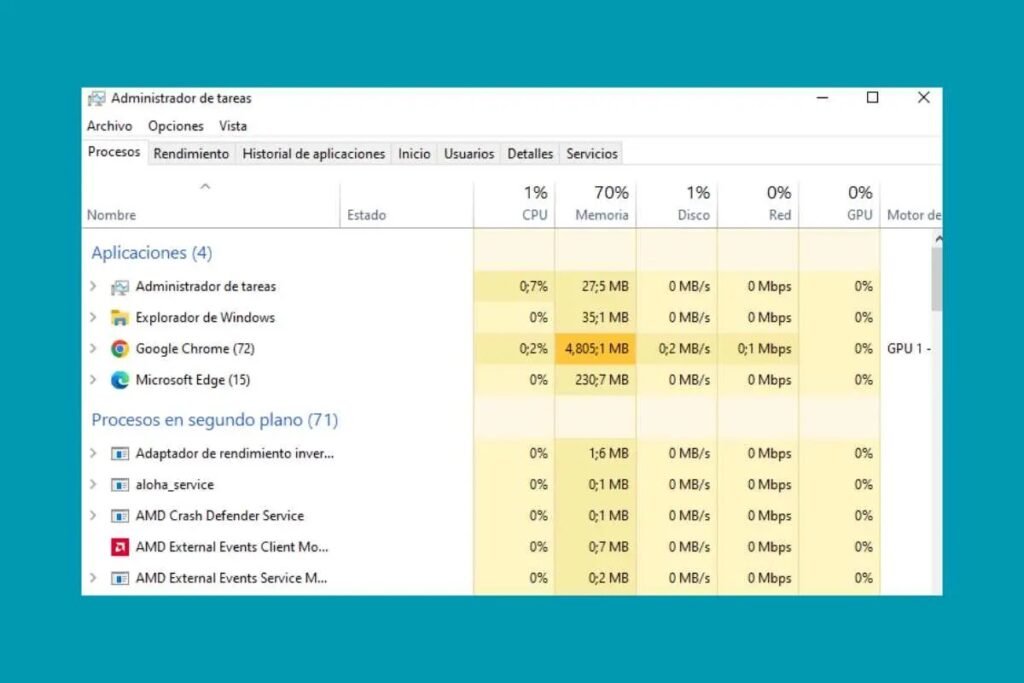Screen dimensions: 1024x683
Task: Click the Microsoft Edge process icon
Action: pos(120,380)
